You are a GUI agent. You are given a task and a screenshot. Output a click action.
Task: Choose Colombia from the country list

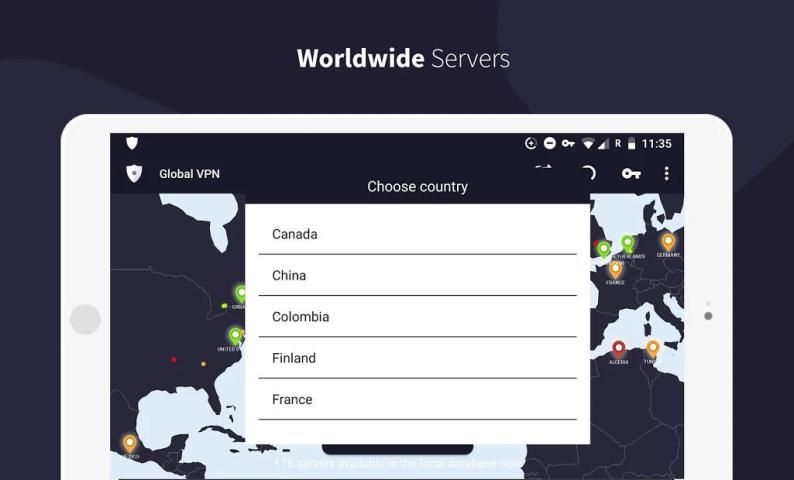click(x=417, y=317)
